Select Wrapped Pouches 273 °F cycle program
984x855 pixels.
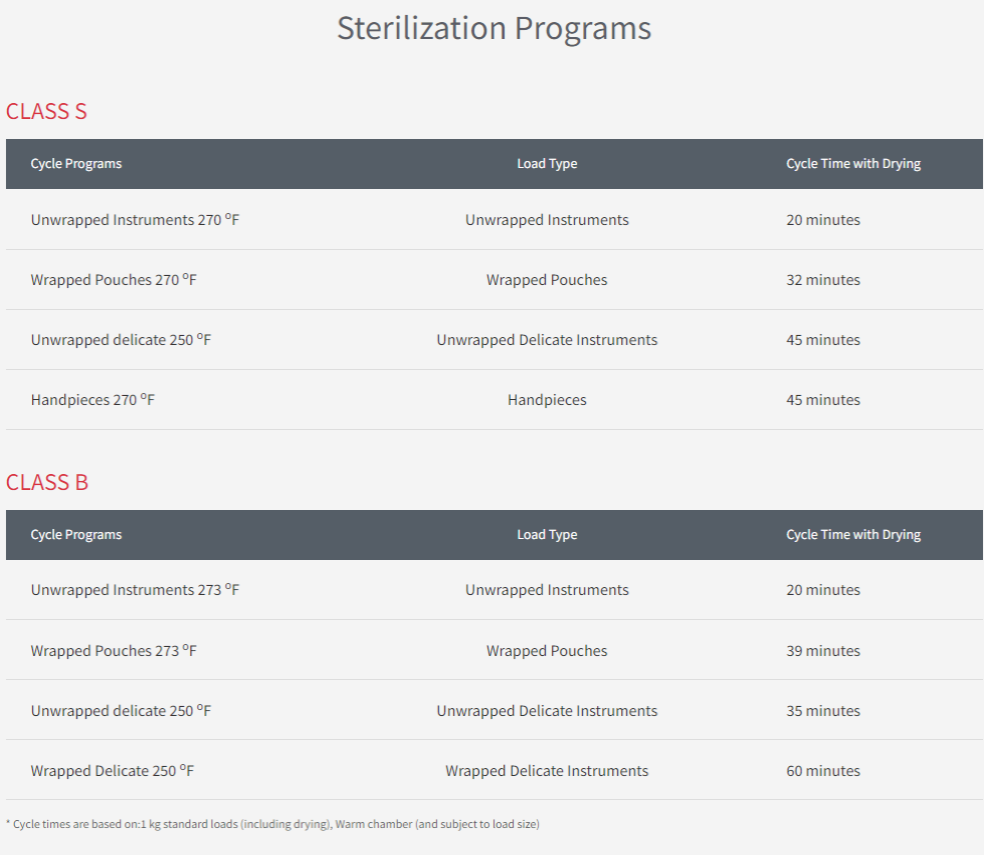[114, 651]
